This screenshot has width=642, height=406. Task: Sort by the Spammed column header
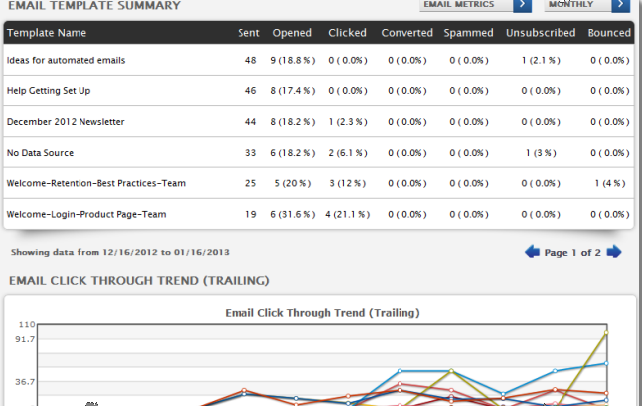[468, 33]
